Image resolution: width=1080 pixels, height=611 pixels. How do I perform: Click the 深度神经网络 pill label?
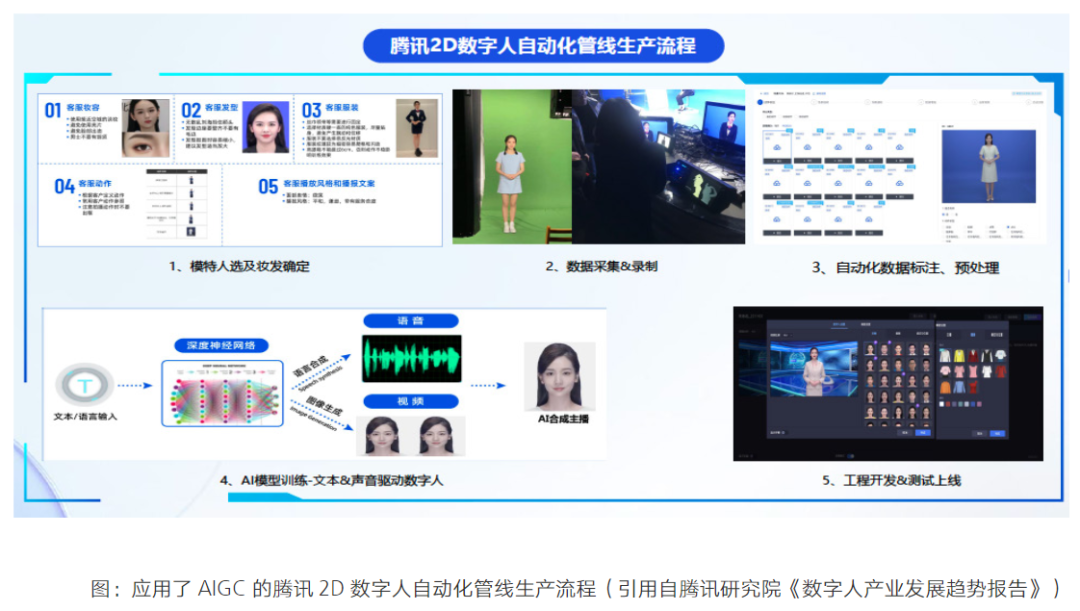pyautogui.click(x=221, y=345)
